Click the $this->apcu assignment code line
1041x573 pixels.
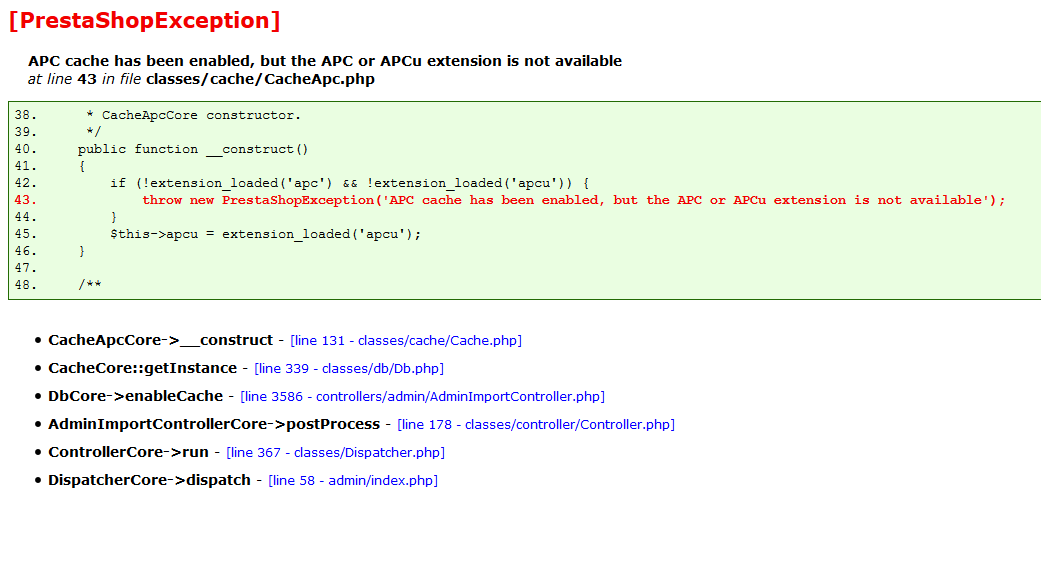(266, 234)
